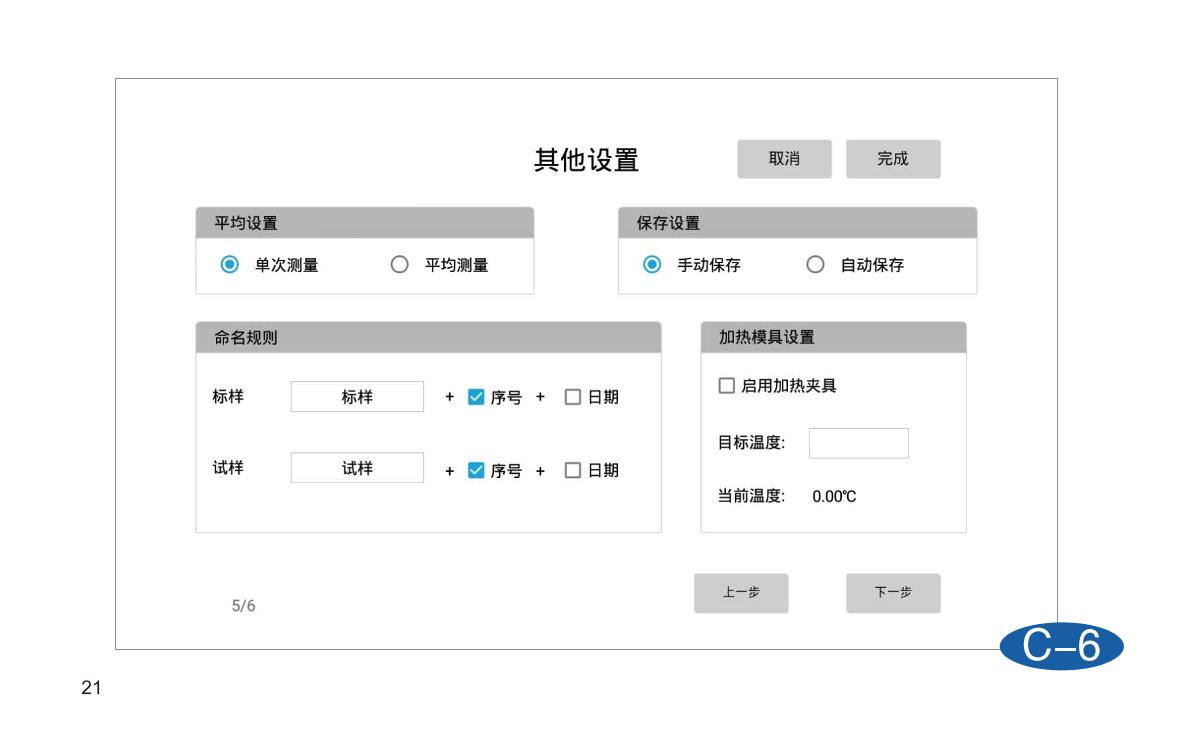
Task: Choose 平均测量 radio option
Action: (400, 265)
